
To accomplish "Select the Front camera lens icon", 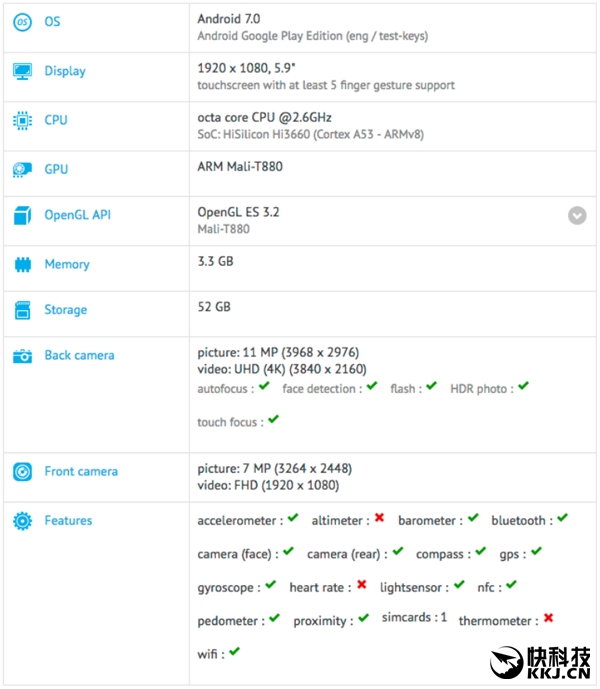I will [22, 472].
